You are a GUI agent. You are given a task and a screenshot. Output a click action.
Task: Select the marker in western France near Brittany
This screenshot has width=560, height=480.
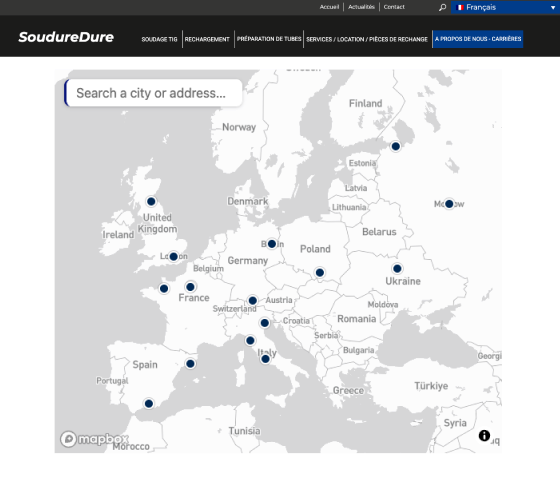click(x=164, y=289)
